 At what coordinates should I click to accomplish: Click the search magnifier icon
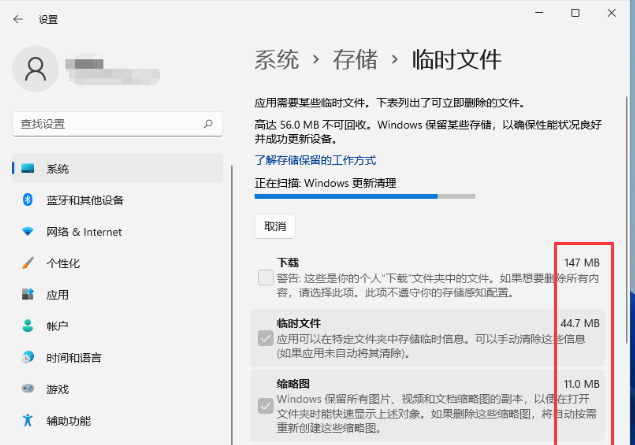(209, 123)
